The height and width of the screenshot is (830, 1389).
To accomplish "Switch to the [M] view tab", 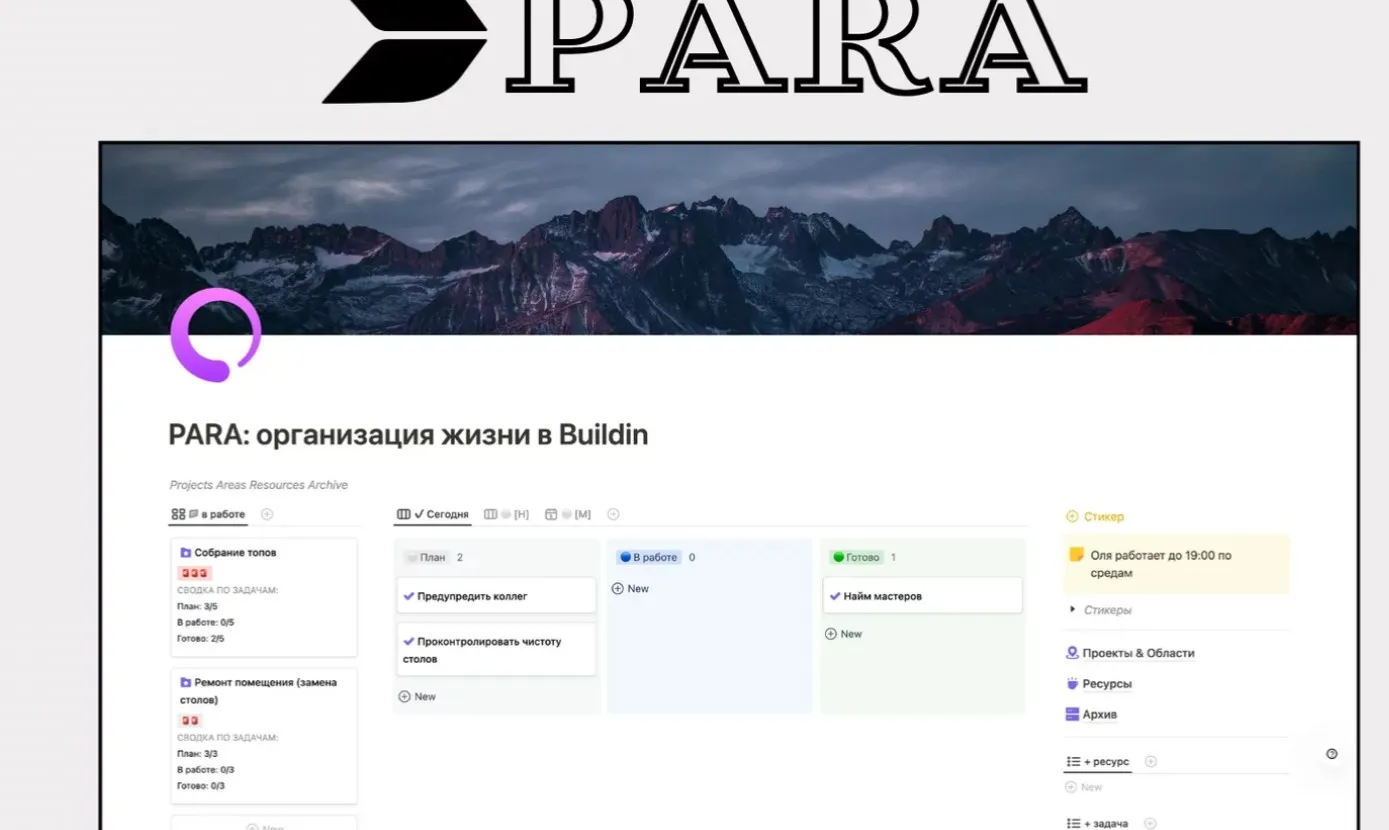I will click(x=568, y=514).
